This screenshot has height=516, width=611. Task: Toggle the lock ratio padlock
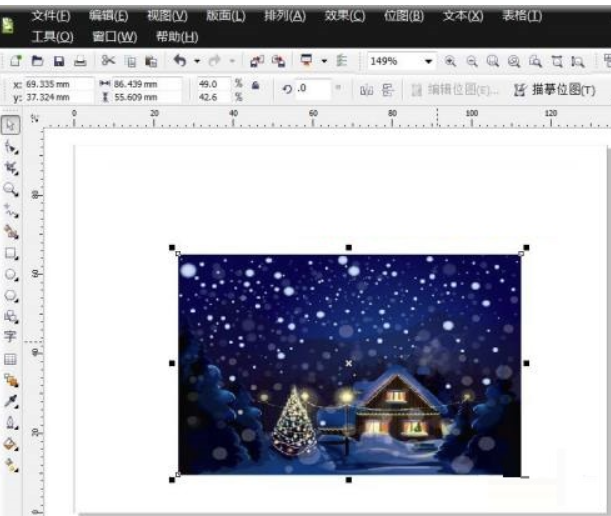click(256, 85)
